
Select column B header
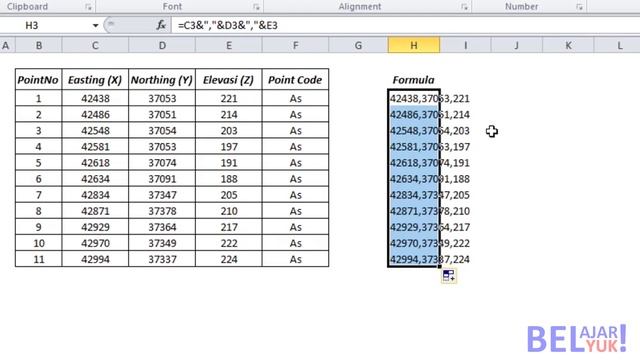[39, 45]
